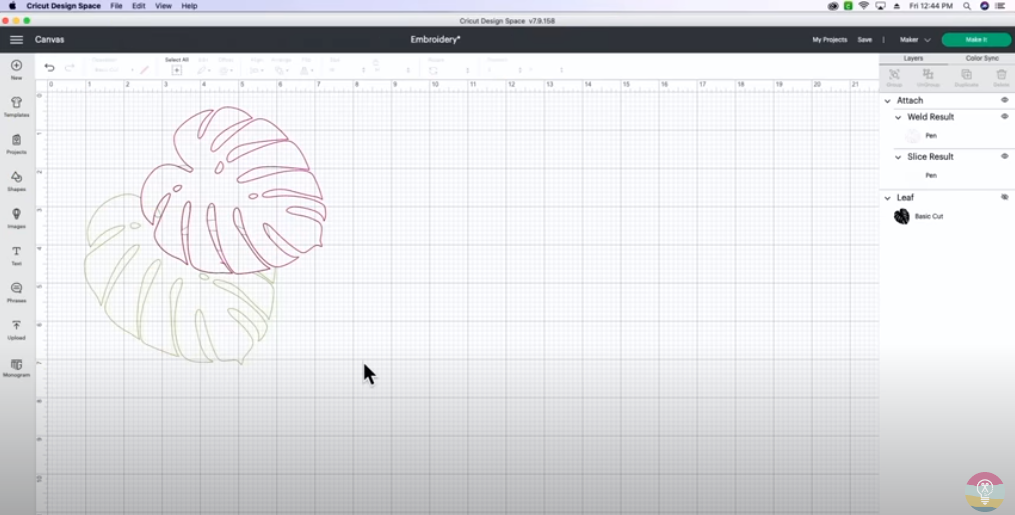Show the hidden Leaf layer
Viewport: 1015px width, 515px height.
(1005, 197)
